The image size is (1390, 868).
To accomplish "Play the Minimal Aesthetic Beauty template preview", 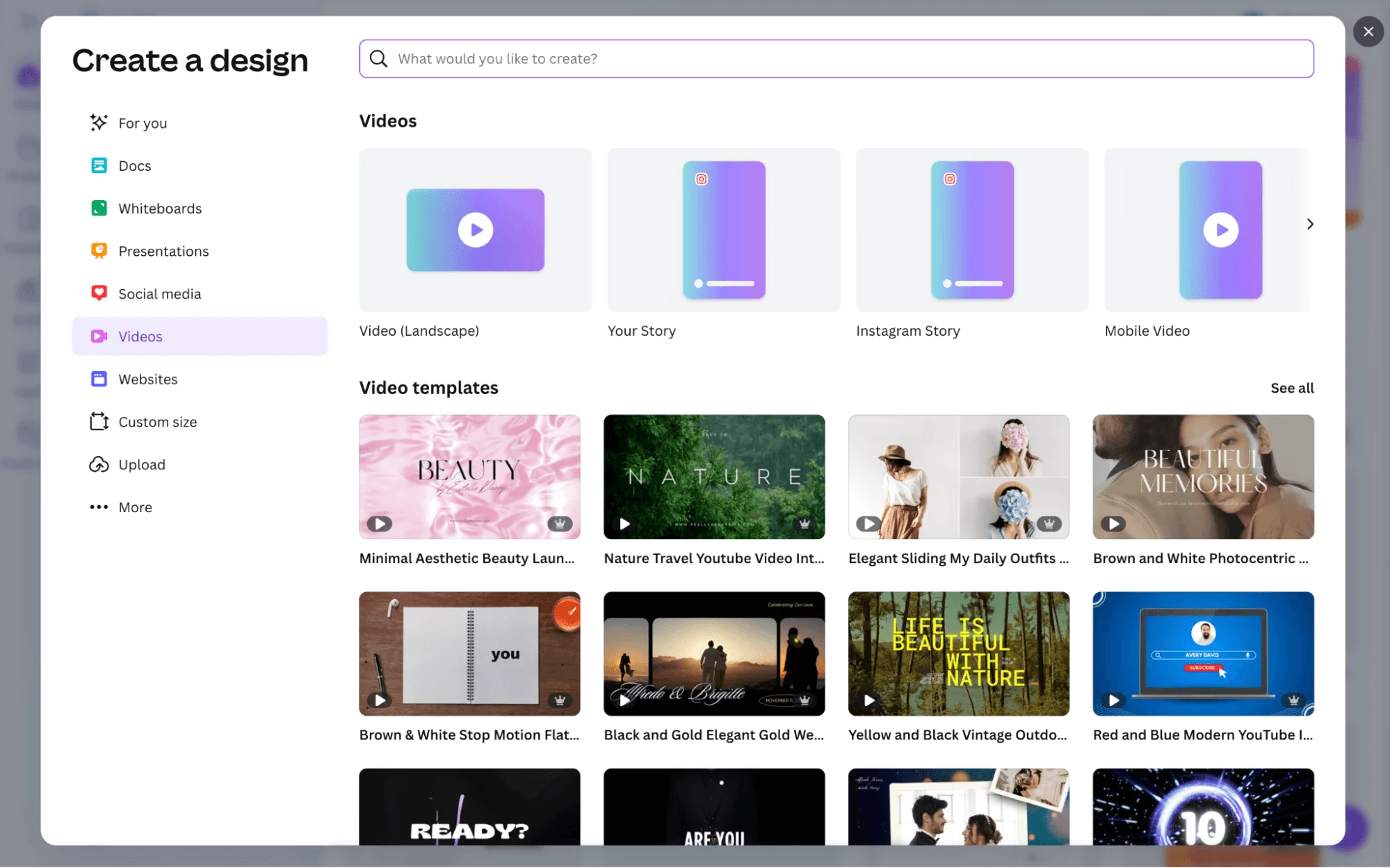I will (x=380, y=523).
